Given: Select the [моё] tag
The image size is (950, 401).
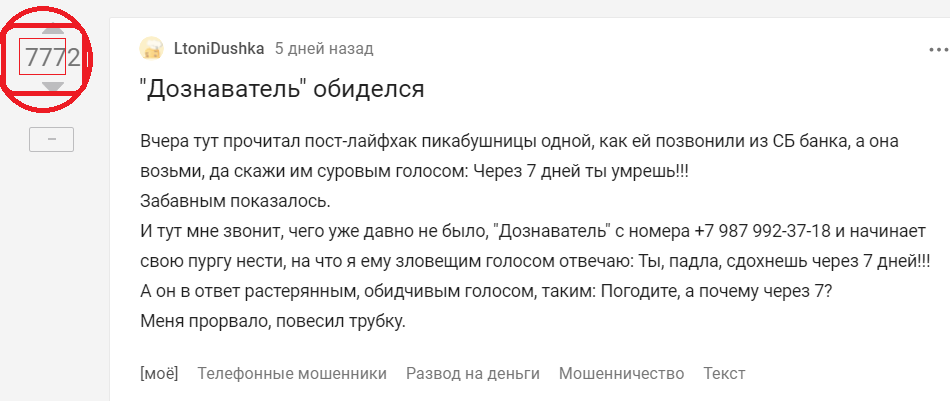Looking at the screenshot, I should click(159, 373).
